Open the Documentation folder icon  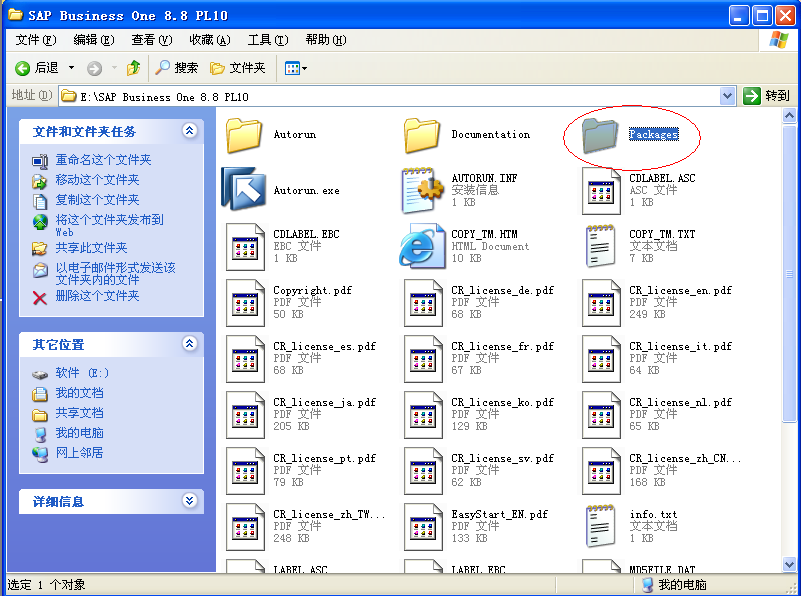click(421, 135)
